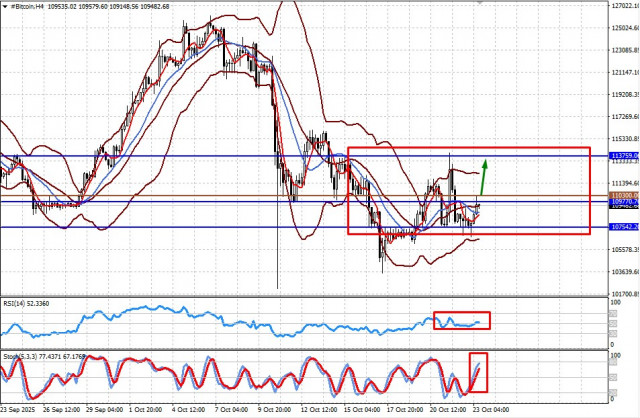The height and width of the screenshot is (418, 640).
Task: Click the 23 Sep 2025 date label
Action: pos(18,409)
